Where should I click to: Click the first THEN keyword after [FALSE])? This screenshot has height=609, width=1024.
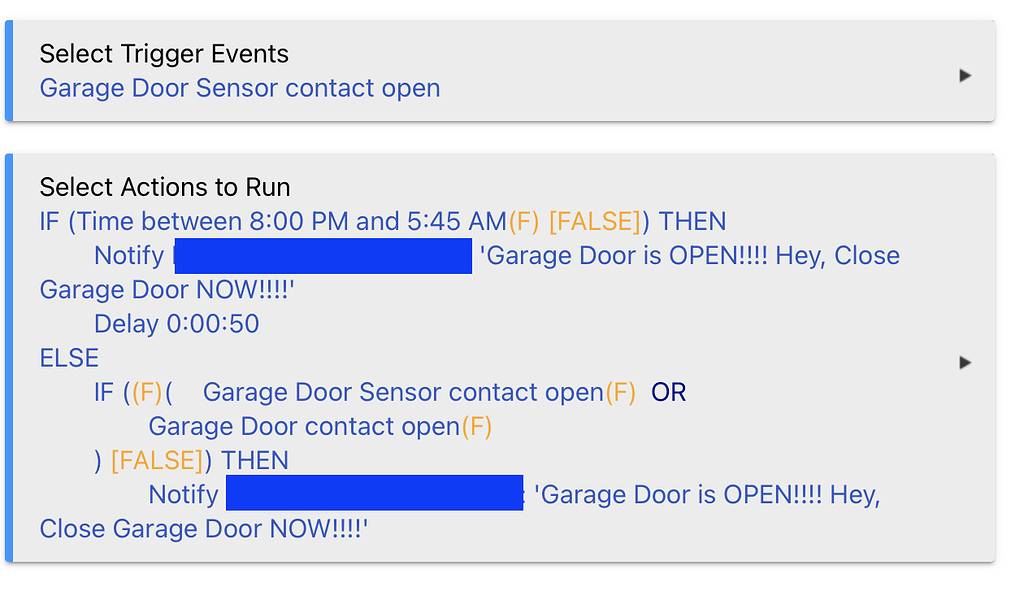coord(692,221)
